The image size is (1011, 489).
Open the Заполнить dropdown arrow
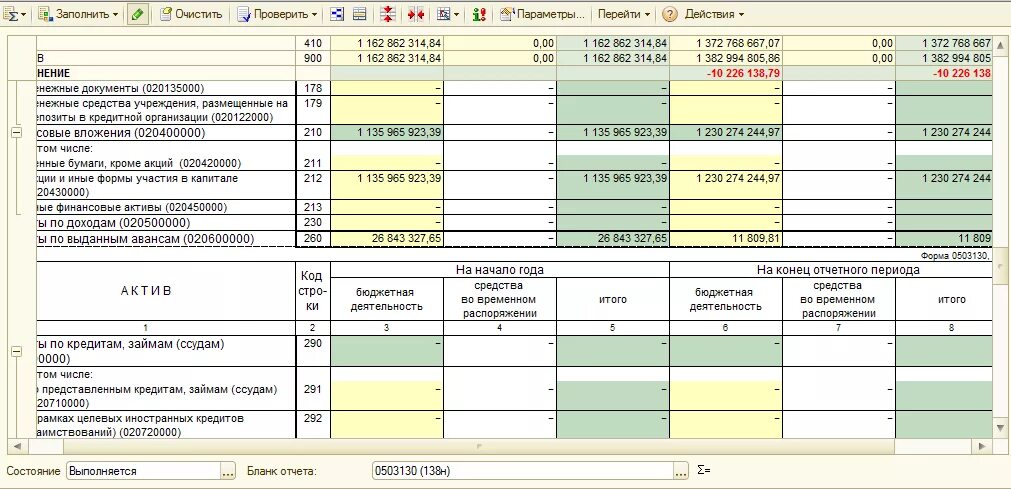(x=115, y=14)
